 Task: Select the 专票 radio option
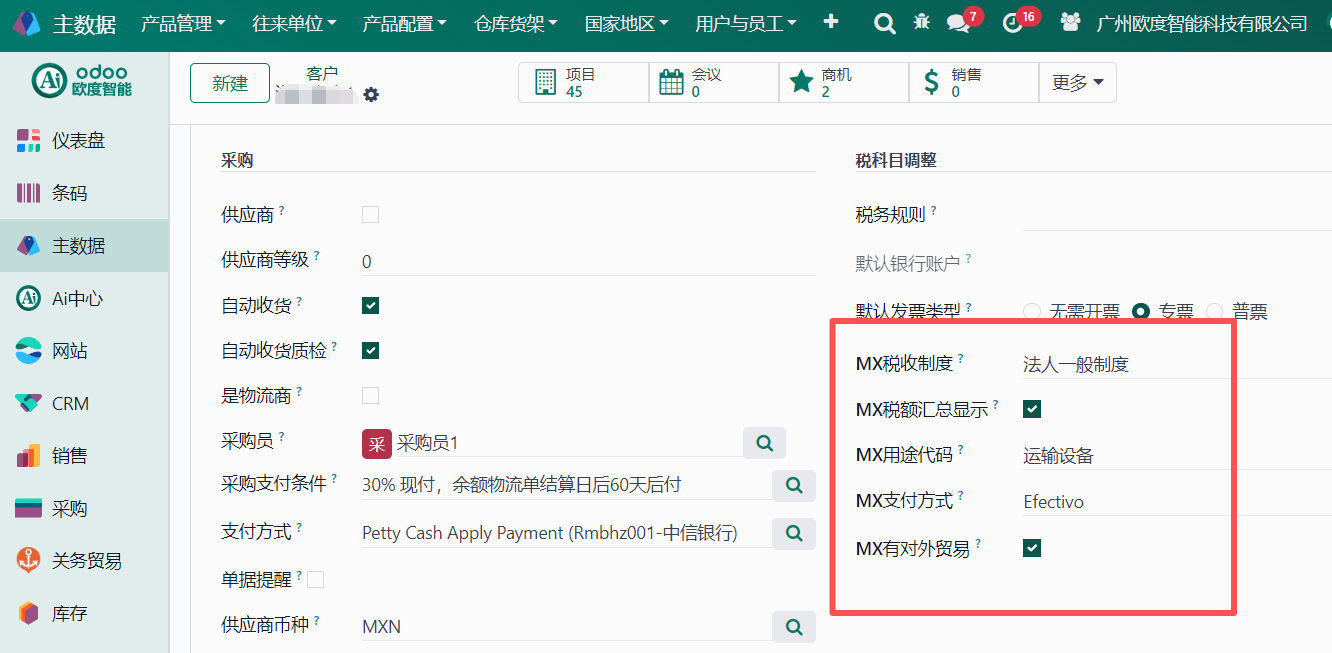(x=1140, y=311)
